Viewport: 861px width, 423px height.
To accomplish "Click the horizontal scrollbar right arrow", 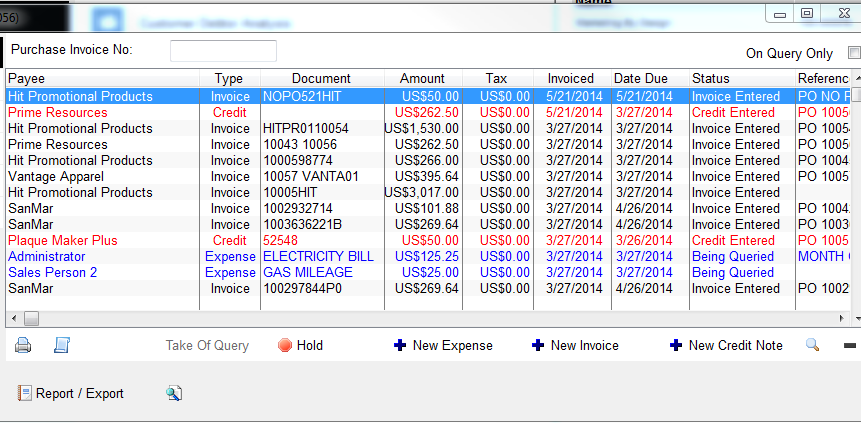I will [842, 318].
